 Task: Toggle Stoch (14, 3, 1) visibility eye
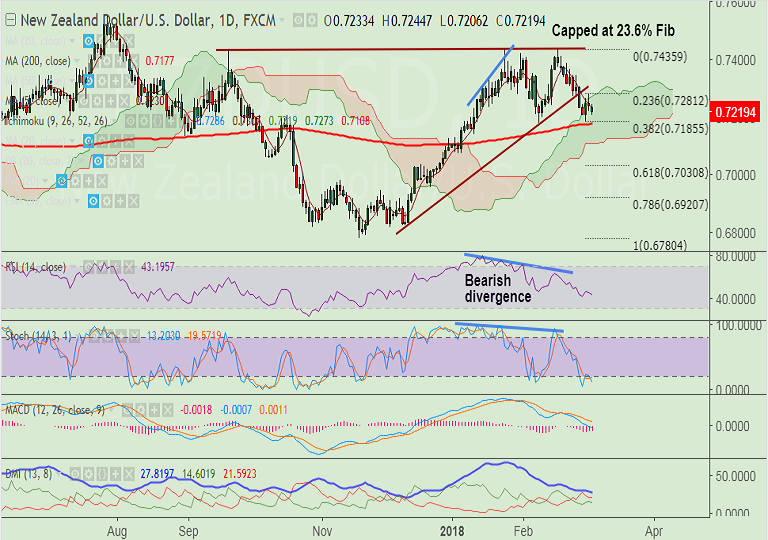(x=95, y=336)
